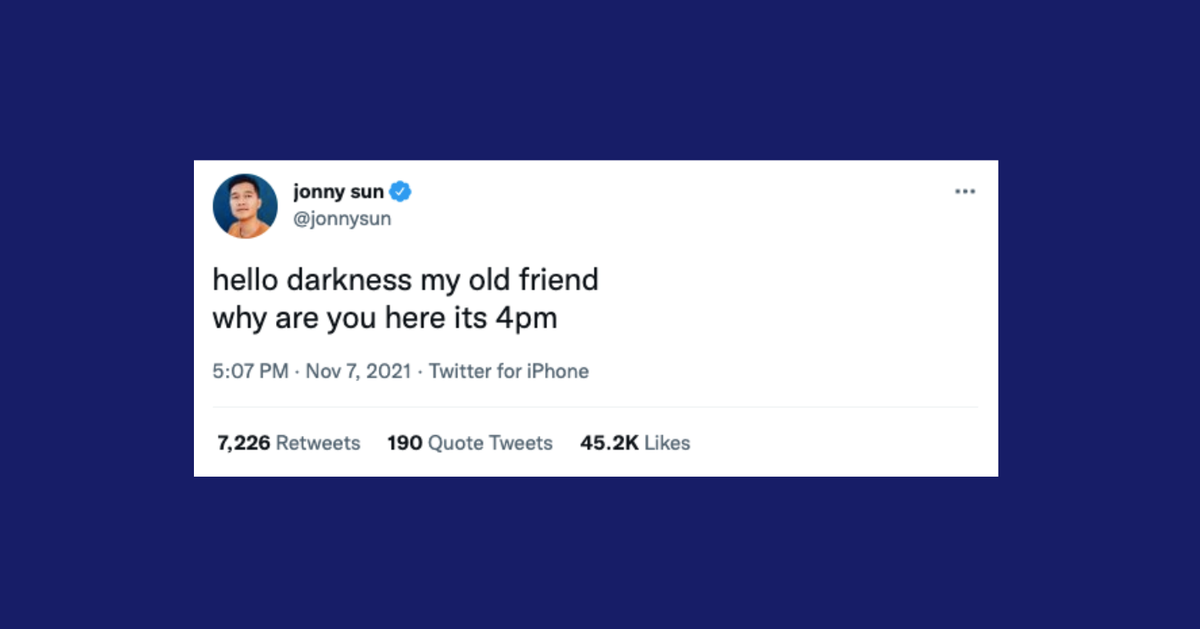Click the @jonnysun username handle
The height and width of the screenshot is (629, 1200).
[344, 218]
